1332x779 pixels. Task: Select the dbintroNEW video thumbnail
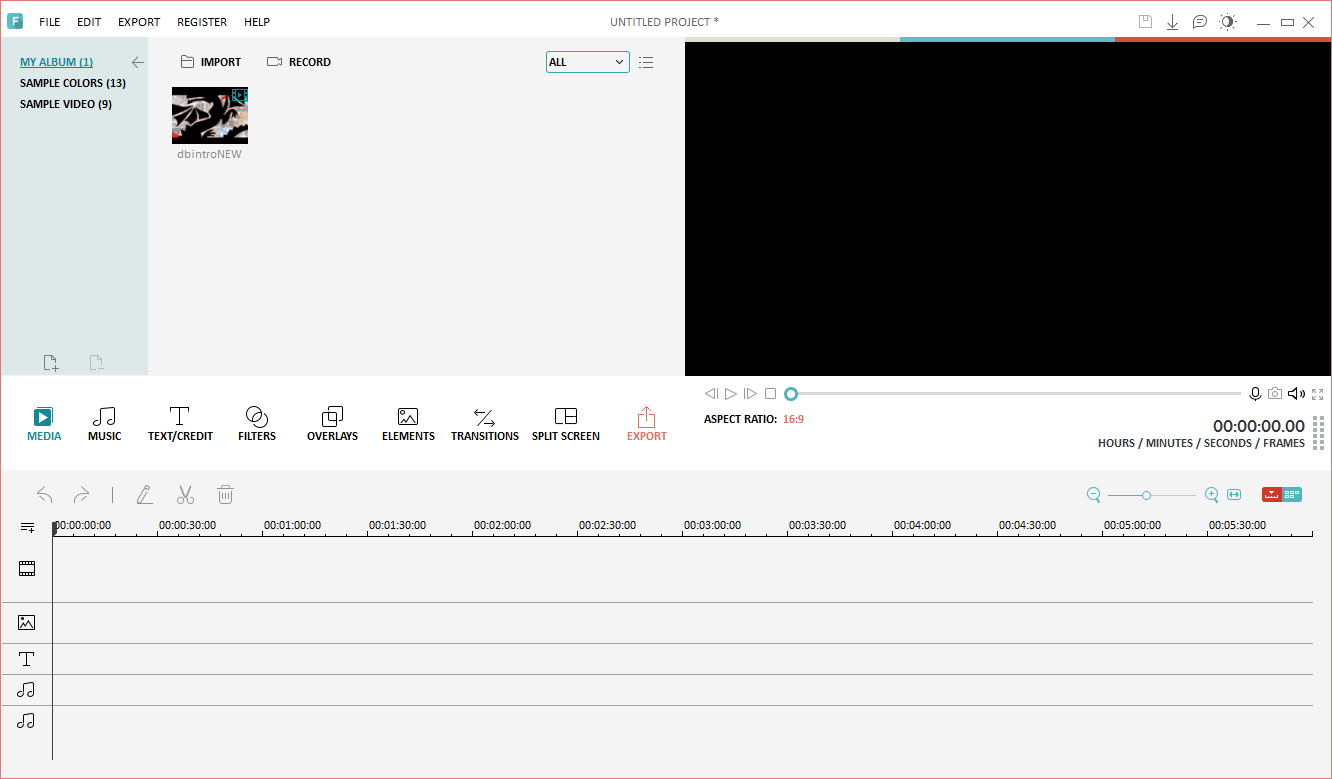tap(210, 116)
